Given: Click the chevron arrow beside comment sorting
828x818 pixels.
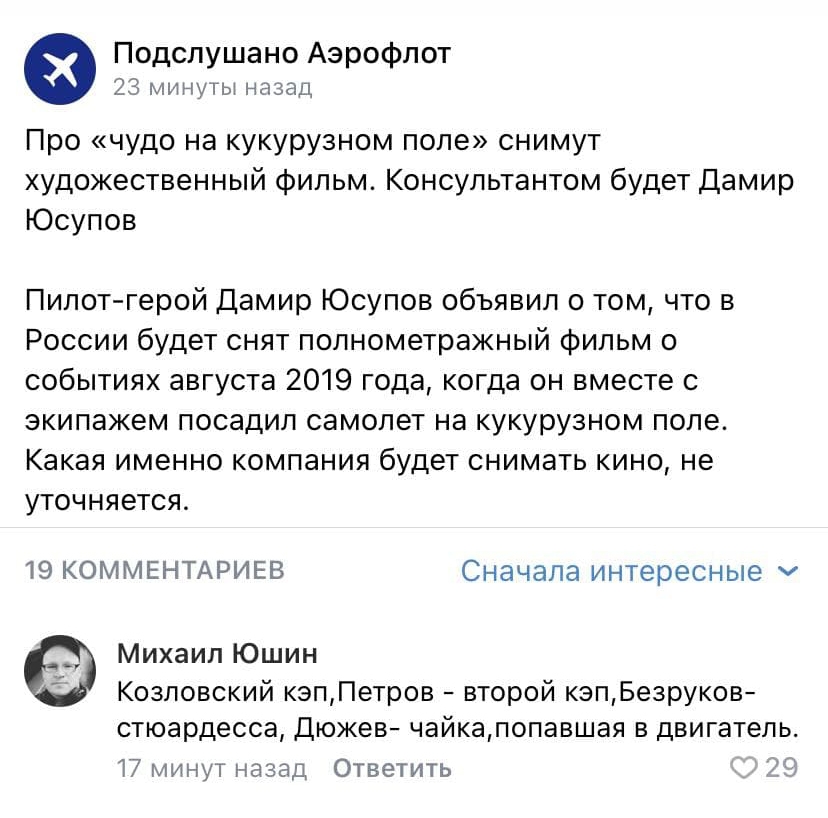Looking at the screenshot, I should [x=788, y=571].
